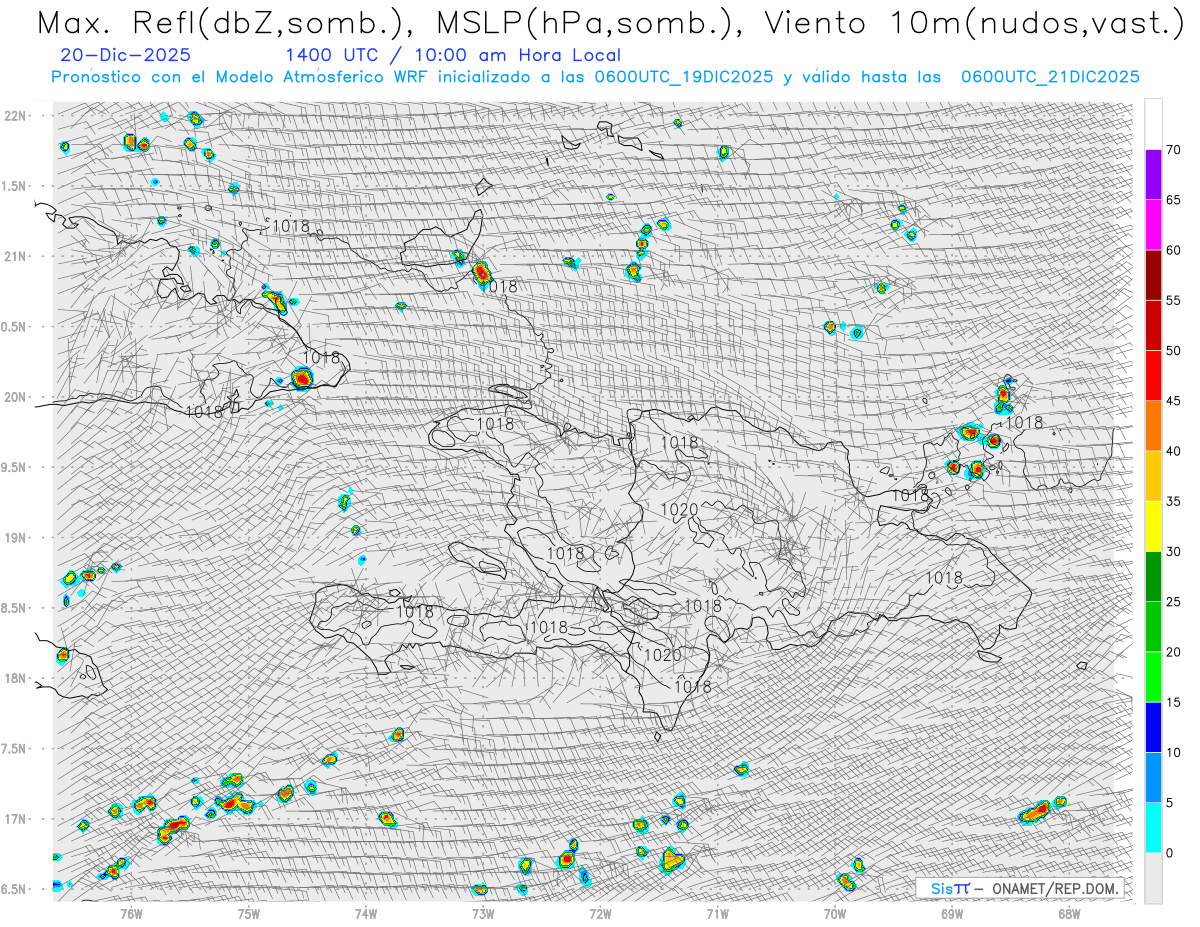This screenshot has width=1200, height=927.
Task: Pick the dark blue 10-15 dBZ colorbar swatch
Action: pos(1153,727)
